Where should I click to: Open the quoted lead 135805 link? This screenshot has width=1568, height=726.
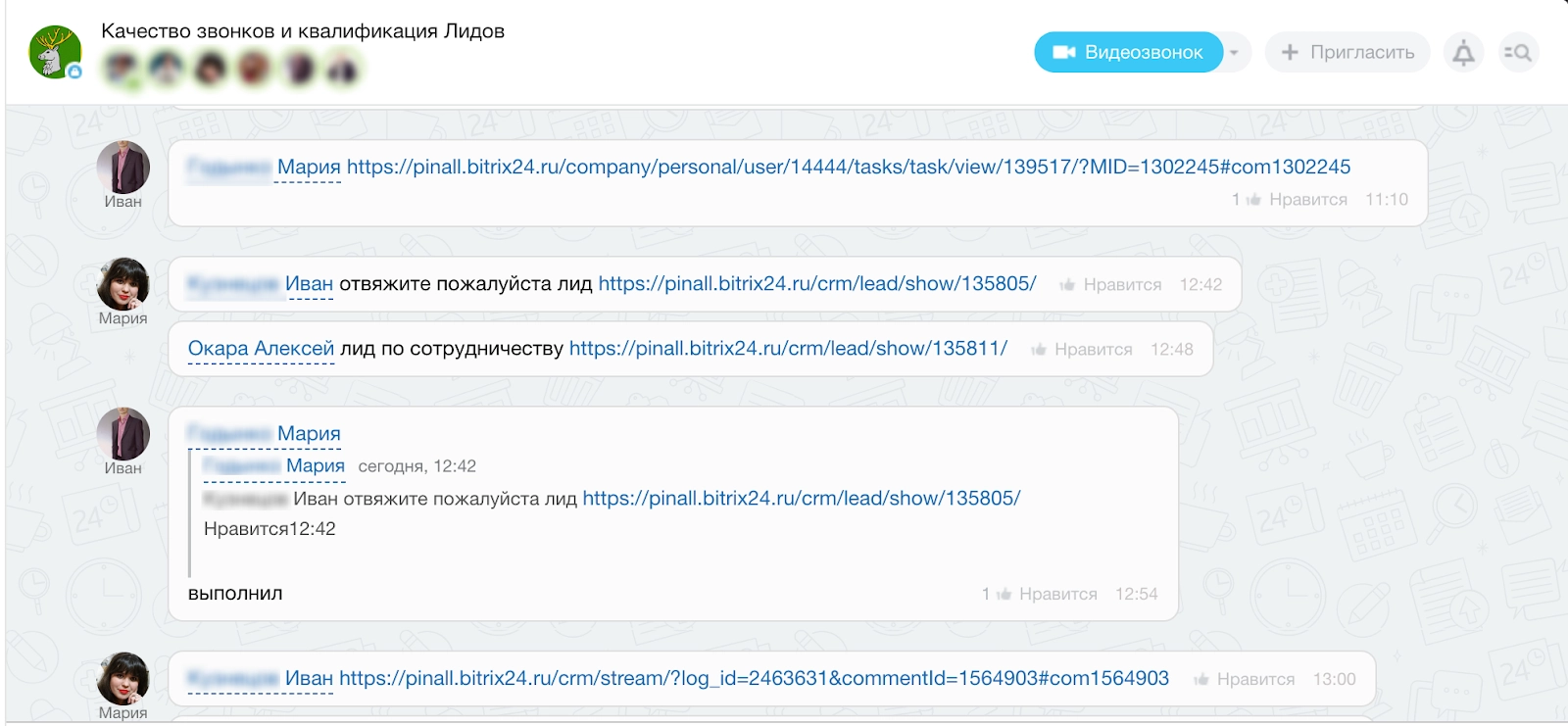(x=802, y=499)
